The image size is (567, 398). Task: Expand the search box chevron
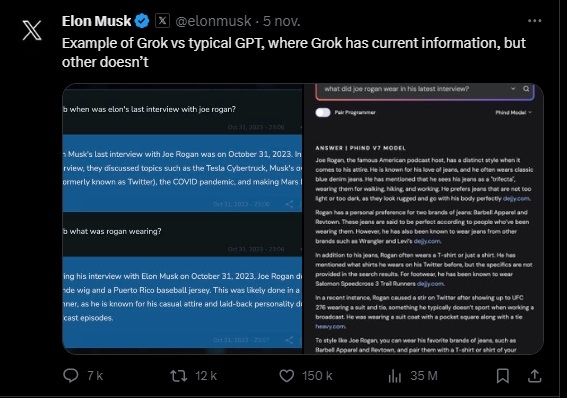point(513,89)
